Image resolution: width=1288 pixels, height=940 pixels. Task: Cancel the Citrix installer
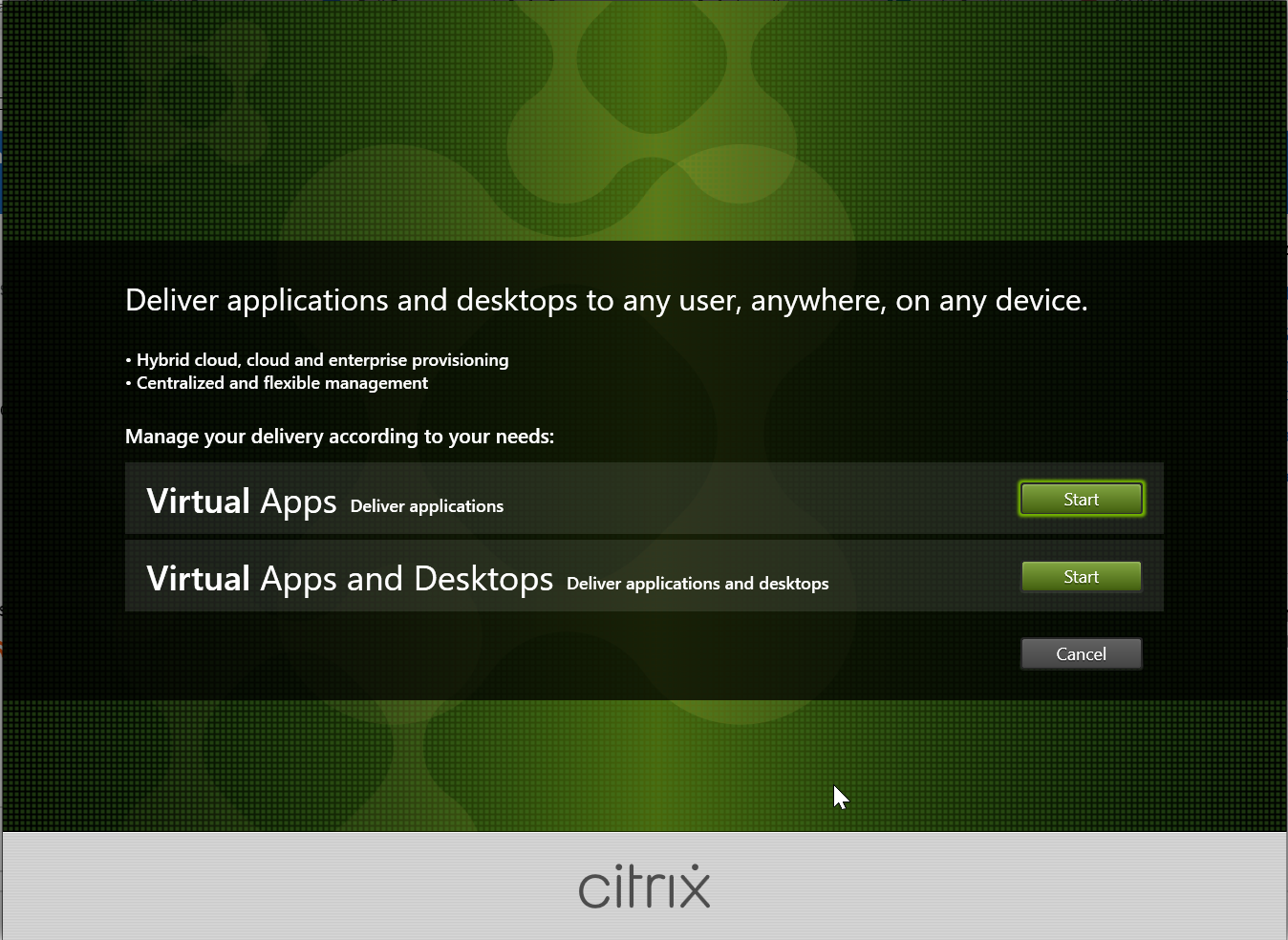[x=1081, y=653]
